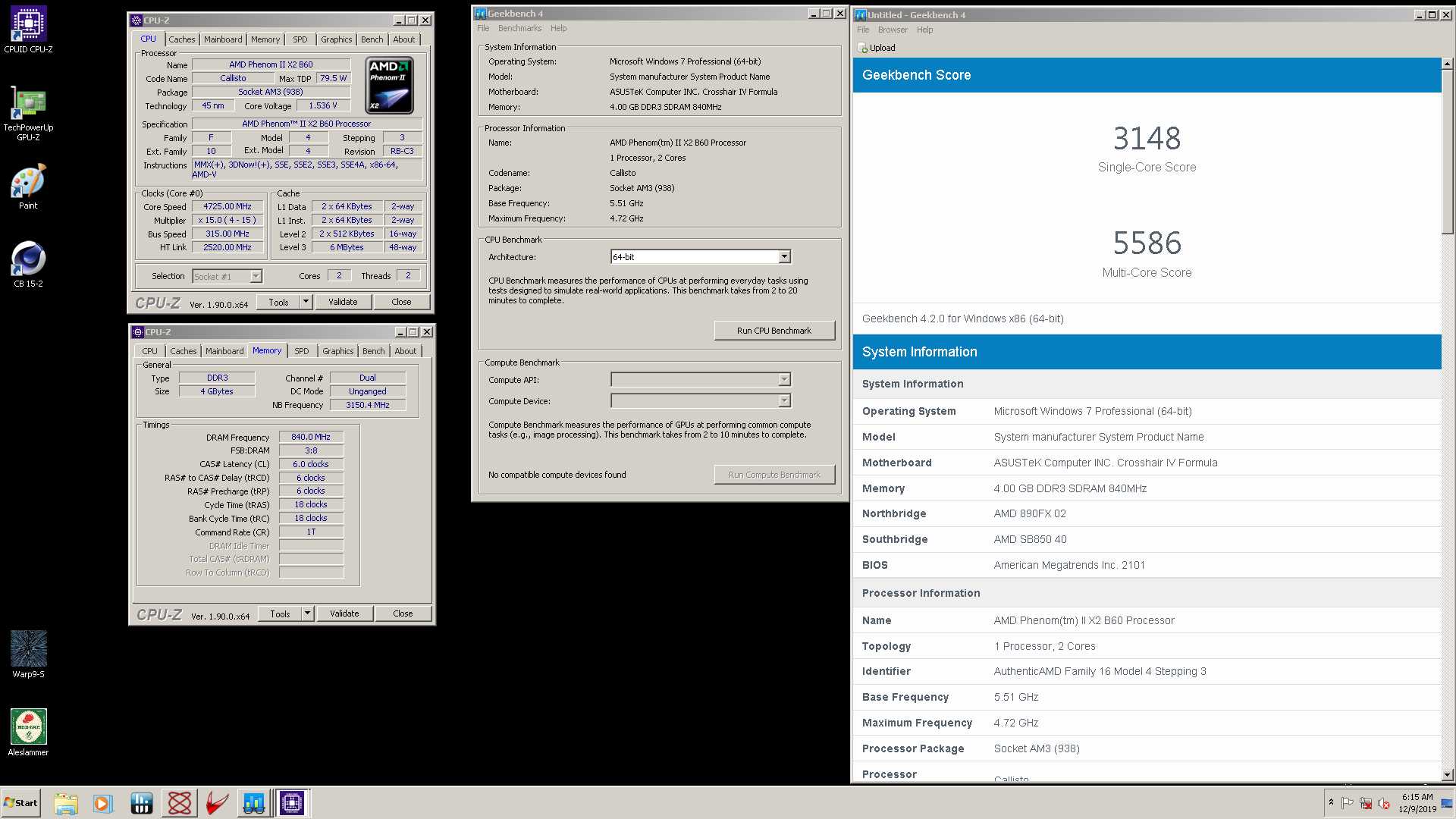Click the Show Desktop icon by the clock
1456x819 pixels.
coord(1447,803)
